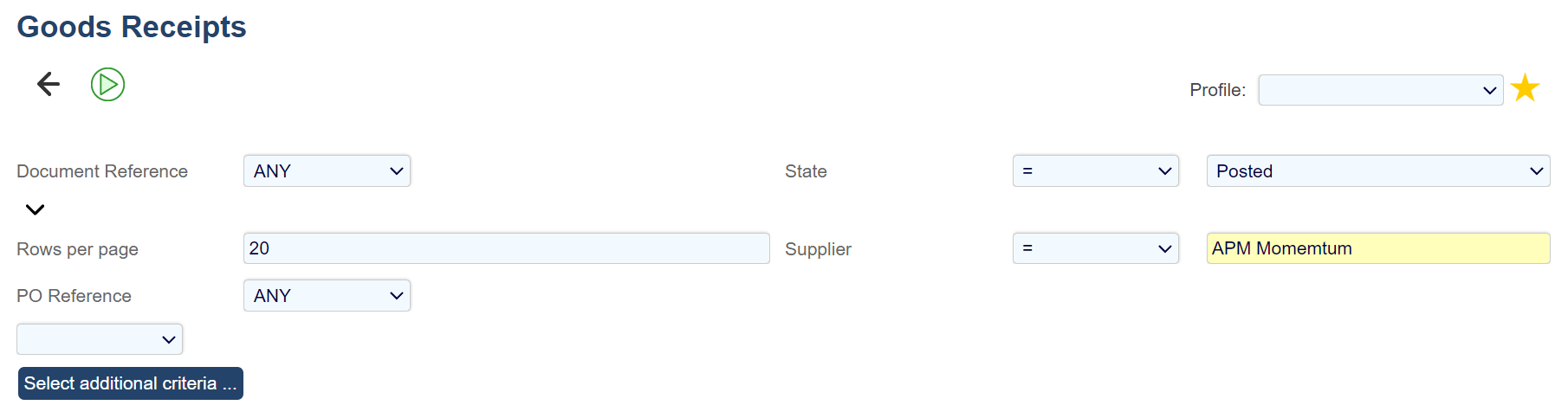Open the State operator dropdown
The image size is (1568, 418).
click(x=1095, y=171)
